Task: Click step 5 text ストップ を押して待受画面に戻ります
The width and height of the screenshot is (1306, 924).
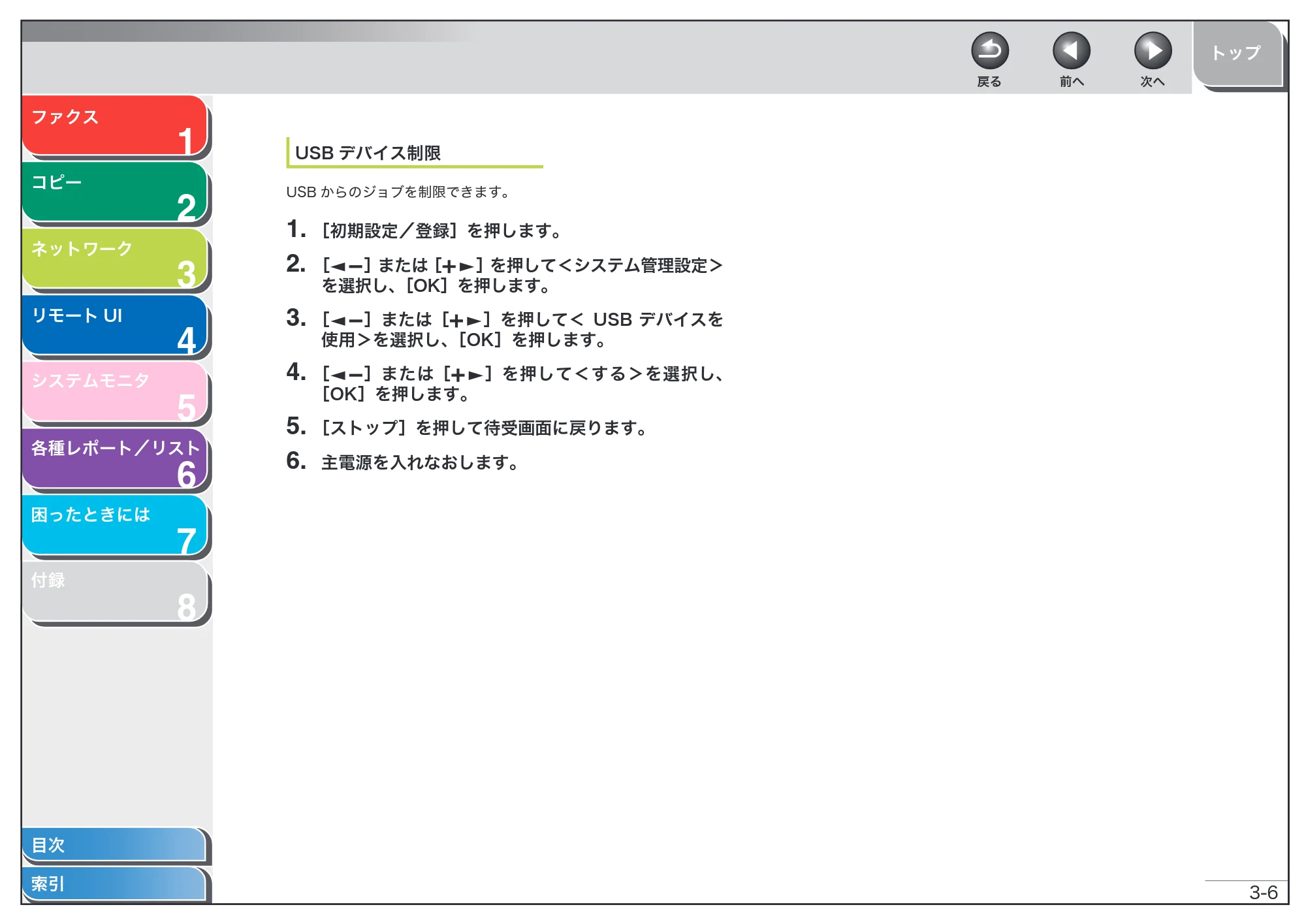Action: (485, 428)
